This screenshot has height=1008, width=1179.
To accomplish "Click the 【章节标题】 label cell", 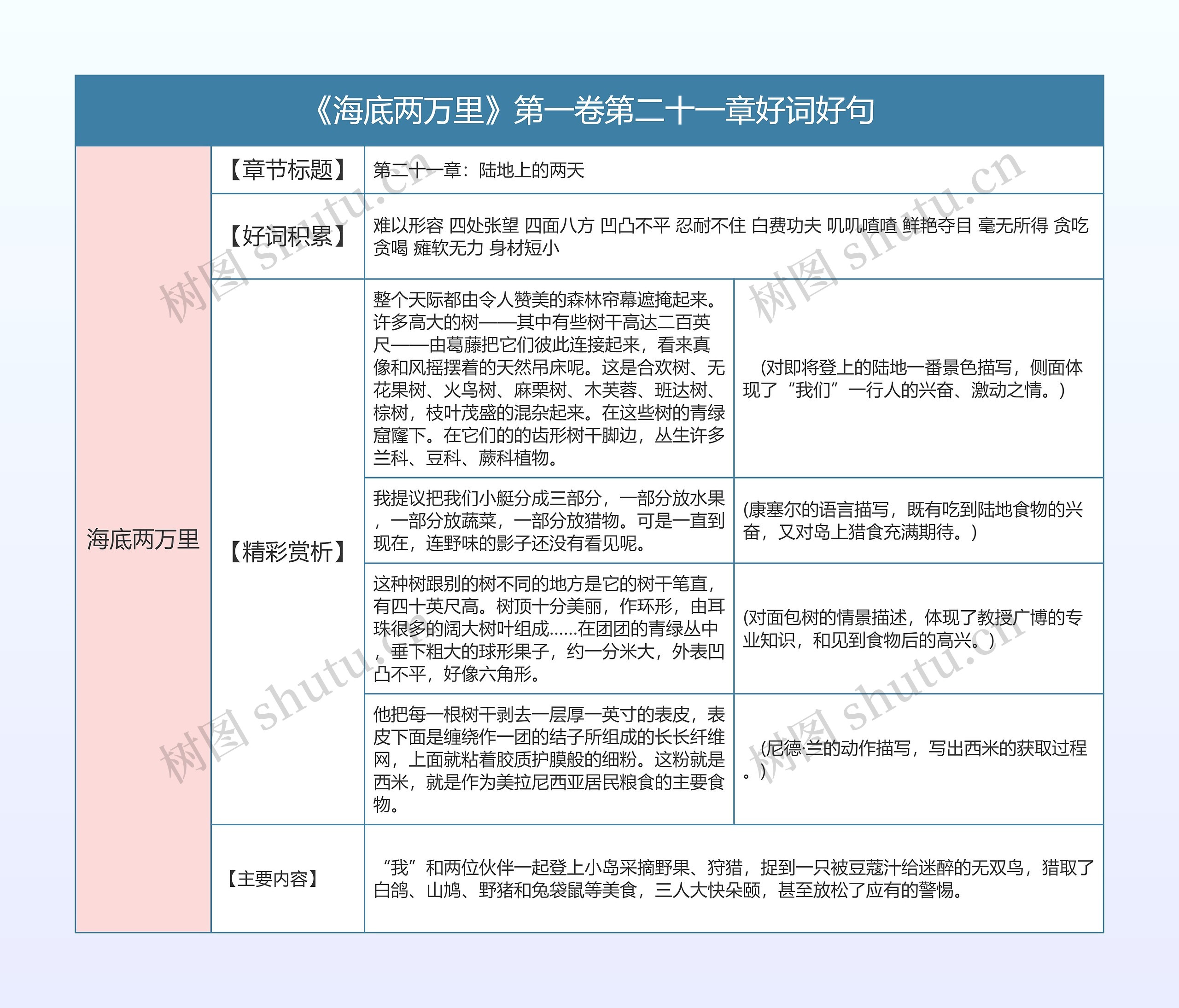I will coord(288,170).
